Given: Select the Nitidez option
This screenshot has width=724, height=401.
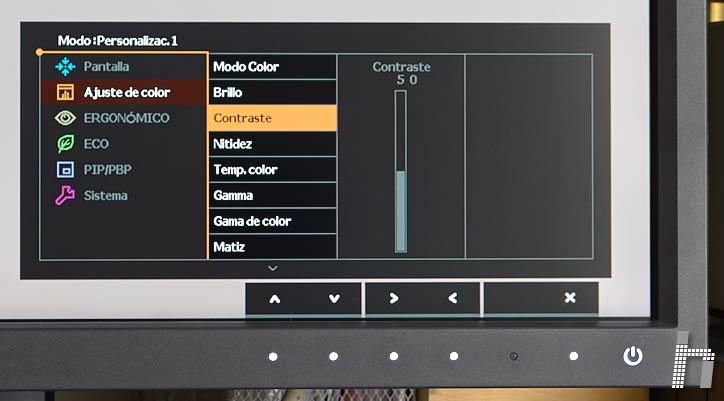Looking at the screenshot, I should coord(272,144).
